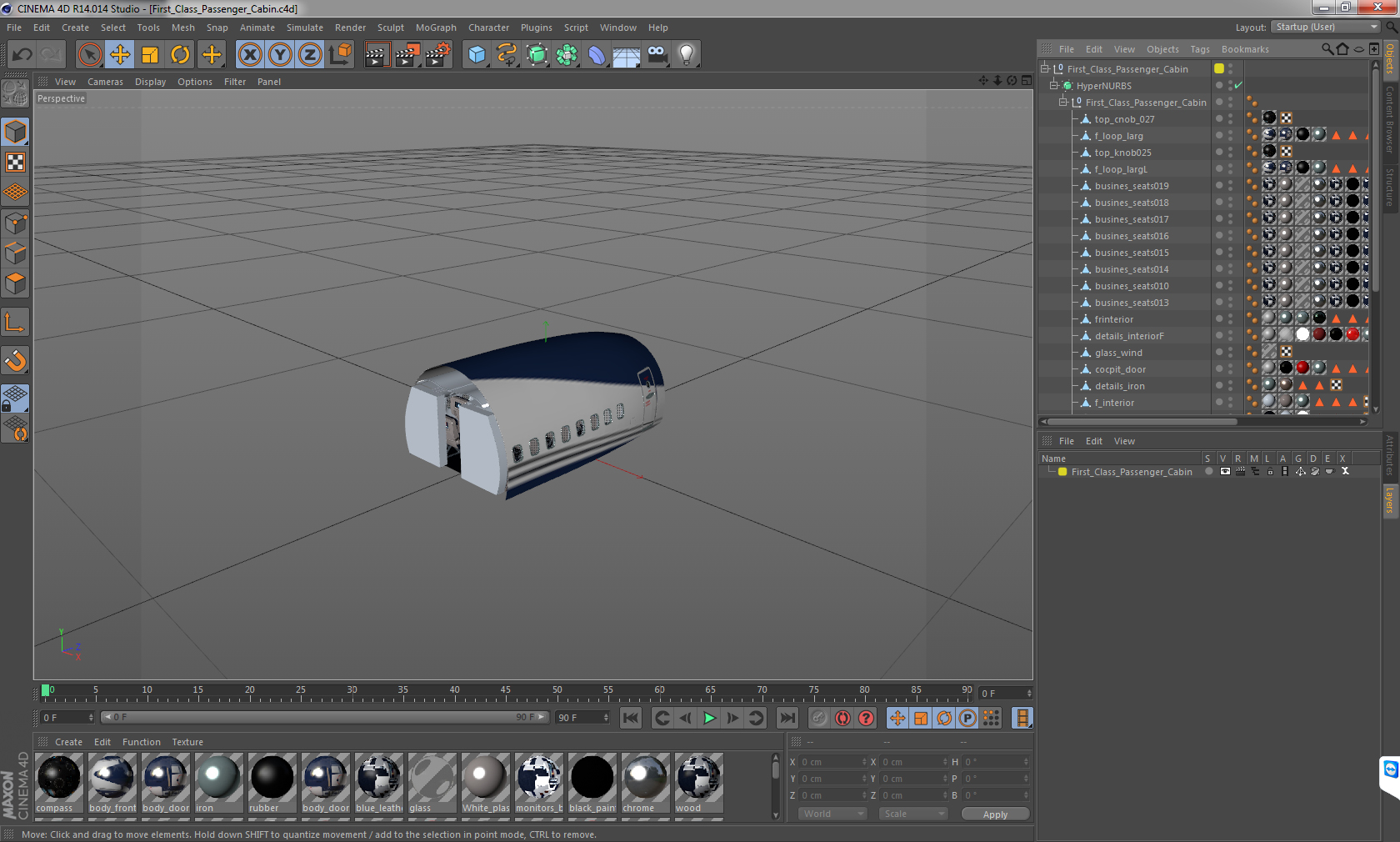This screenshot has width=1400, height=842.
Task: Switch to Texture mode in left palette
Action: [x=15, y=162]
